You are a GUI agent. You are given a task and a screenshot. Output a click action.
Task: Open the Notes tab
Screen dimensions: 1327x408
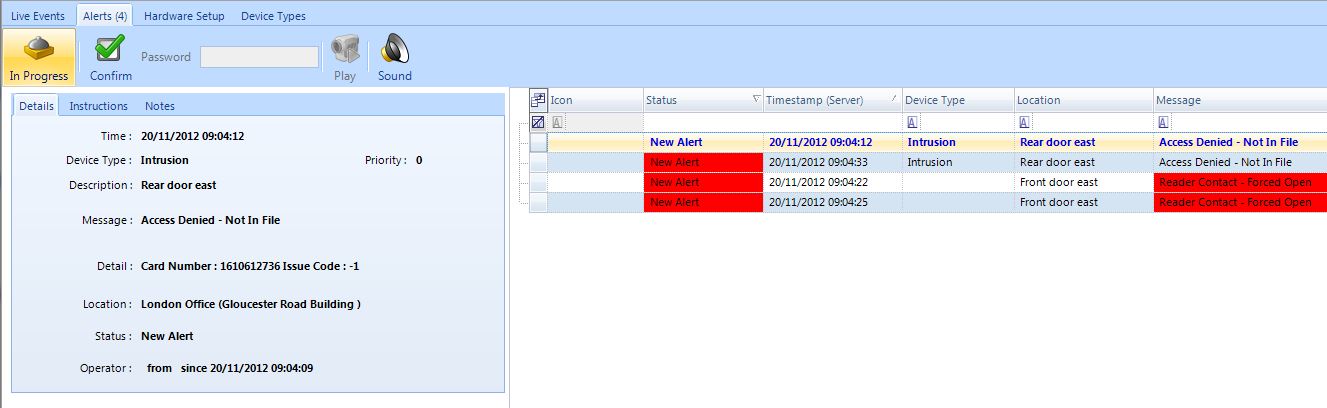point(160,106)
